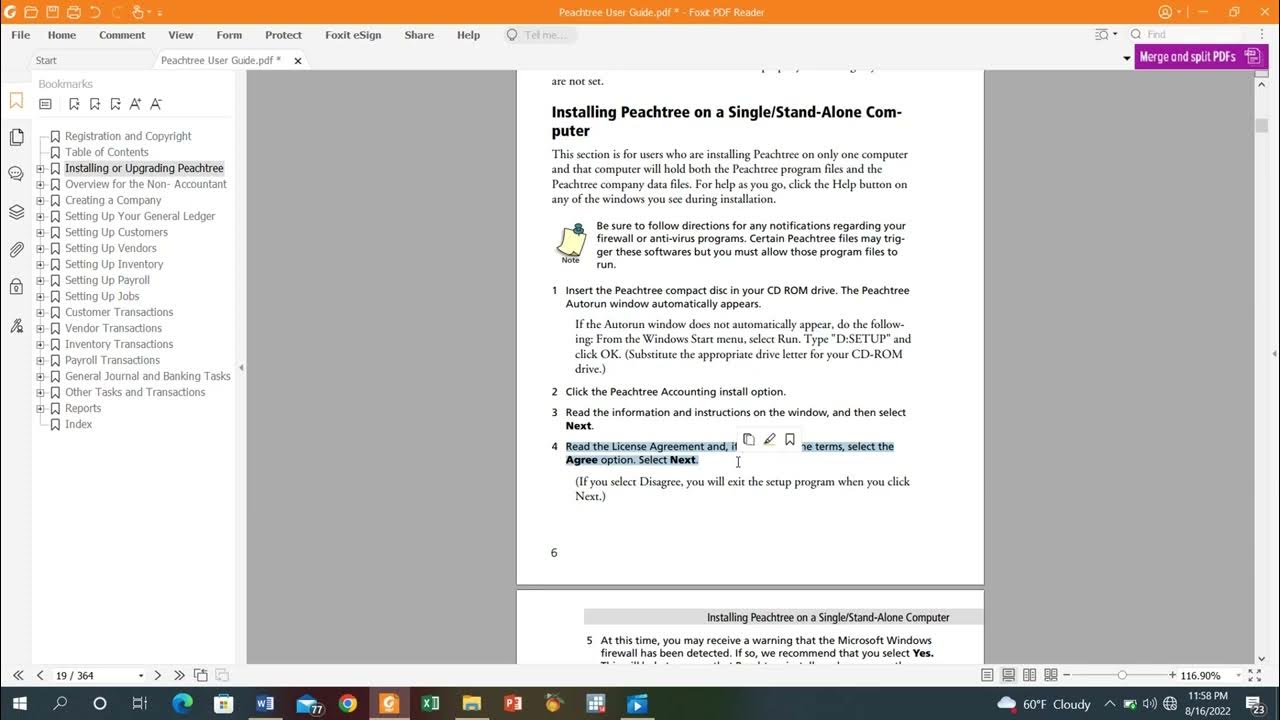Open the Foxit eSign ribbon tab
1280x720 pixels.
pos(353,35)
